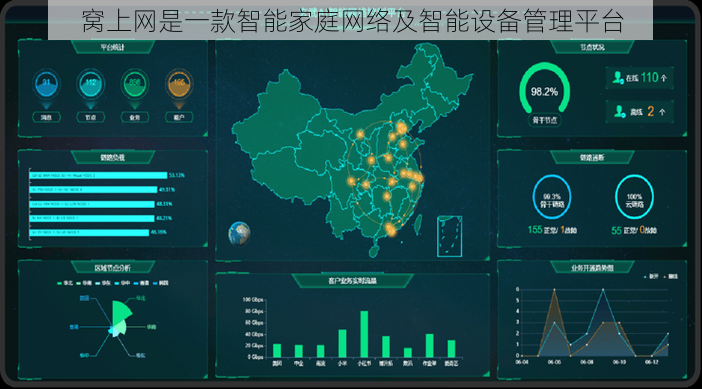Click the offline user icon beside 2

pyautogui.click(x=620, y=111)
